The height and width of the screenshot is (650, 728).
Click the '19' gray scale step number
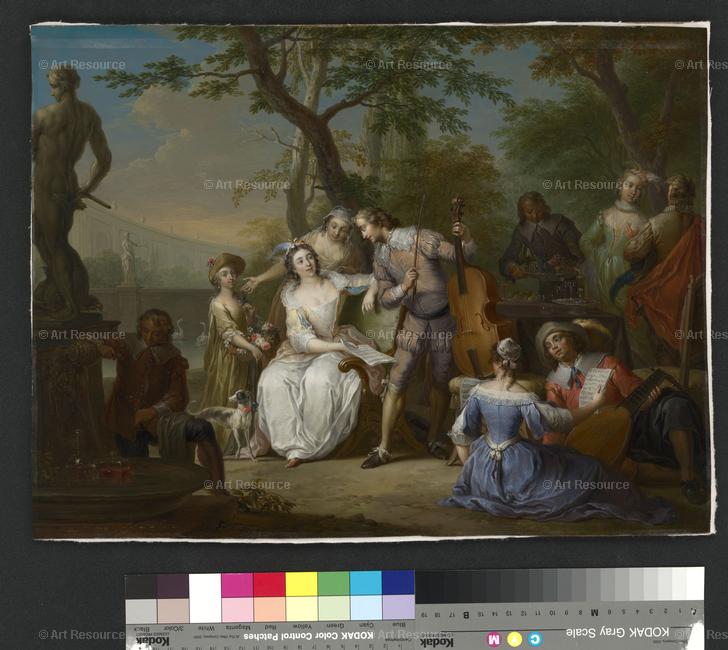[x=423, y=615]
